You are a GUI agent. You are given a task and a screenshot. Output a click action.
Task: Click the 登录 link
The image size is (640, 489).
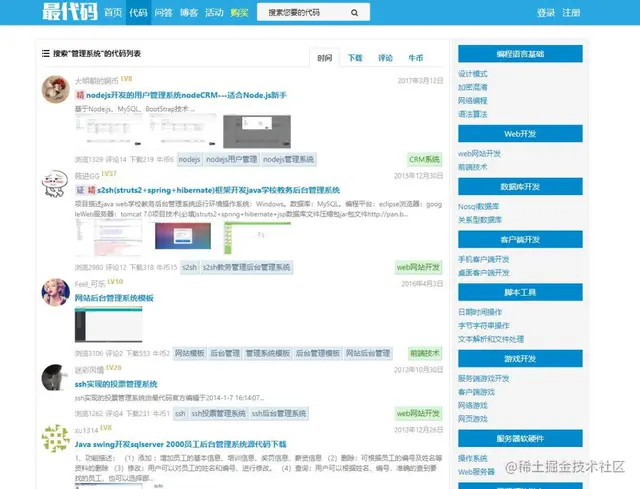tap(546, 13)
